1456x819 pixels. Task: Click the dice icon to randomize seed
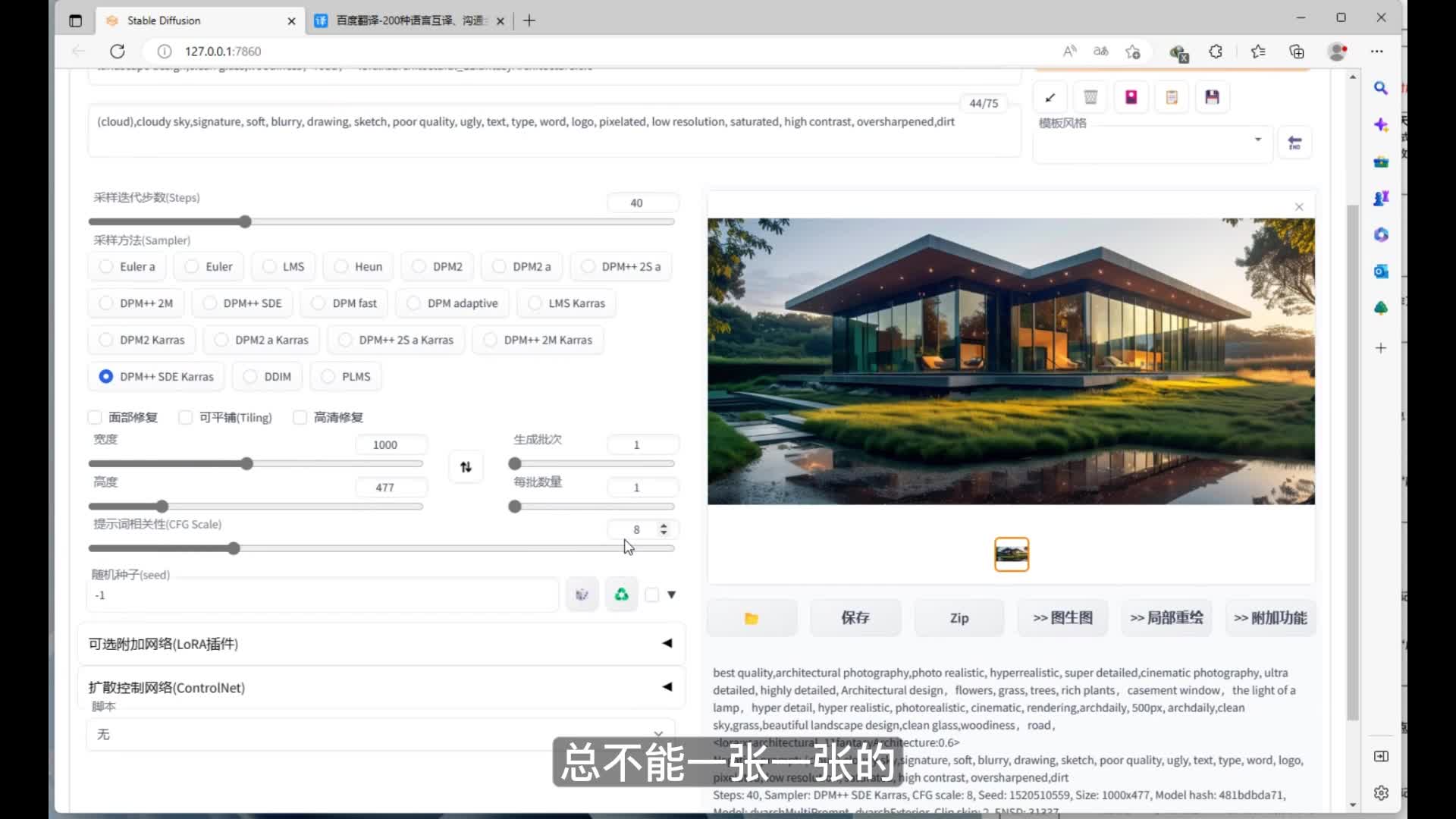tap(582, 595)
